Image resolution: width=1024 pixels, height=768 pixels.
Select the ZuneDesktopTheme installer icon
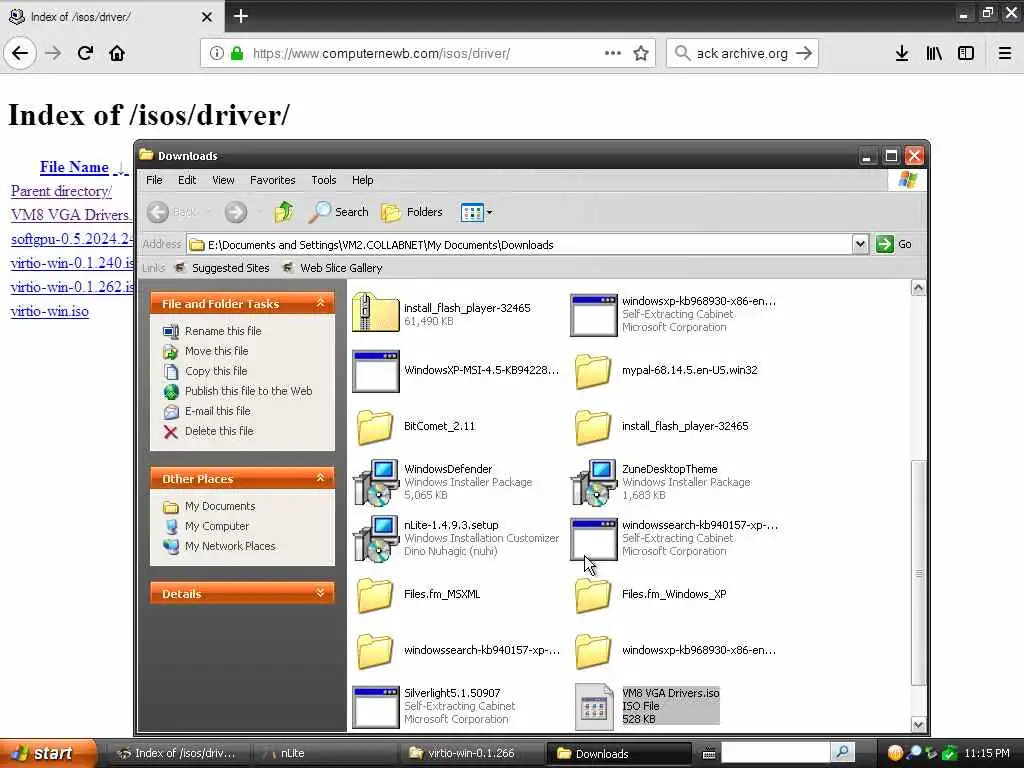594,482
